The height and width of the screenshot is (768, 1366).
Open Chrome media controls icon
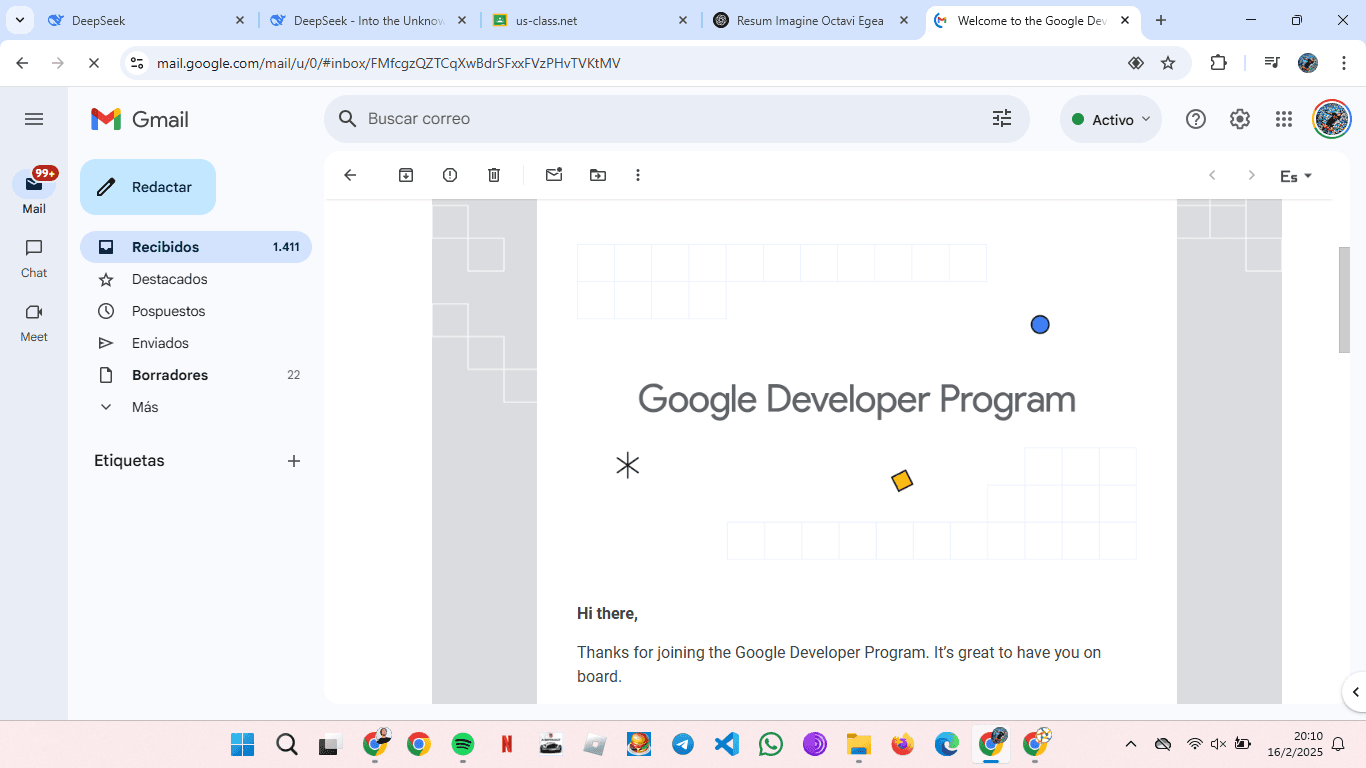coord(1272,63)
